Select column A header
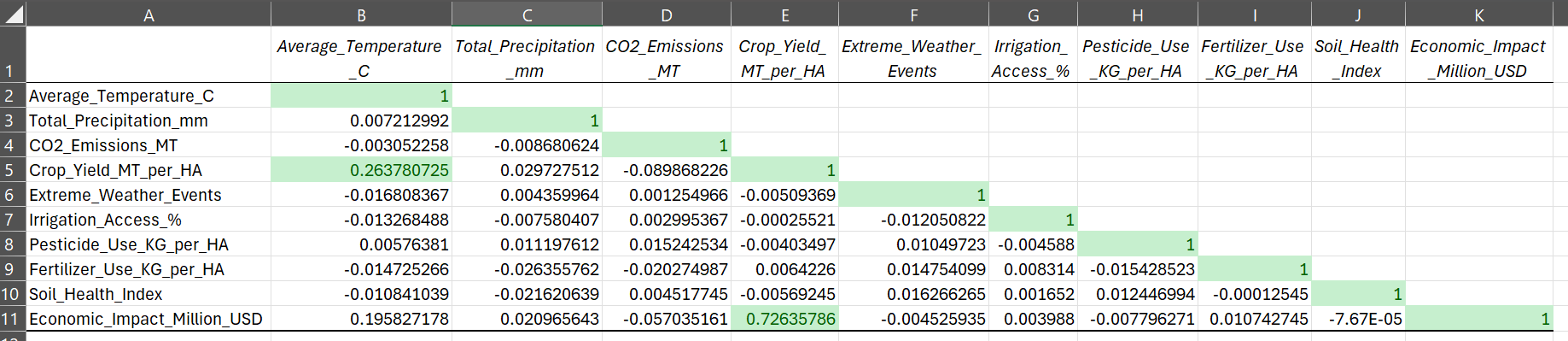This screenshot has height=341, width=1568. (x=149, y=15)
